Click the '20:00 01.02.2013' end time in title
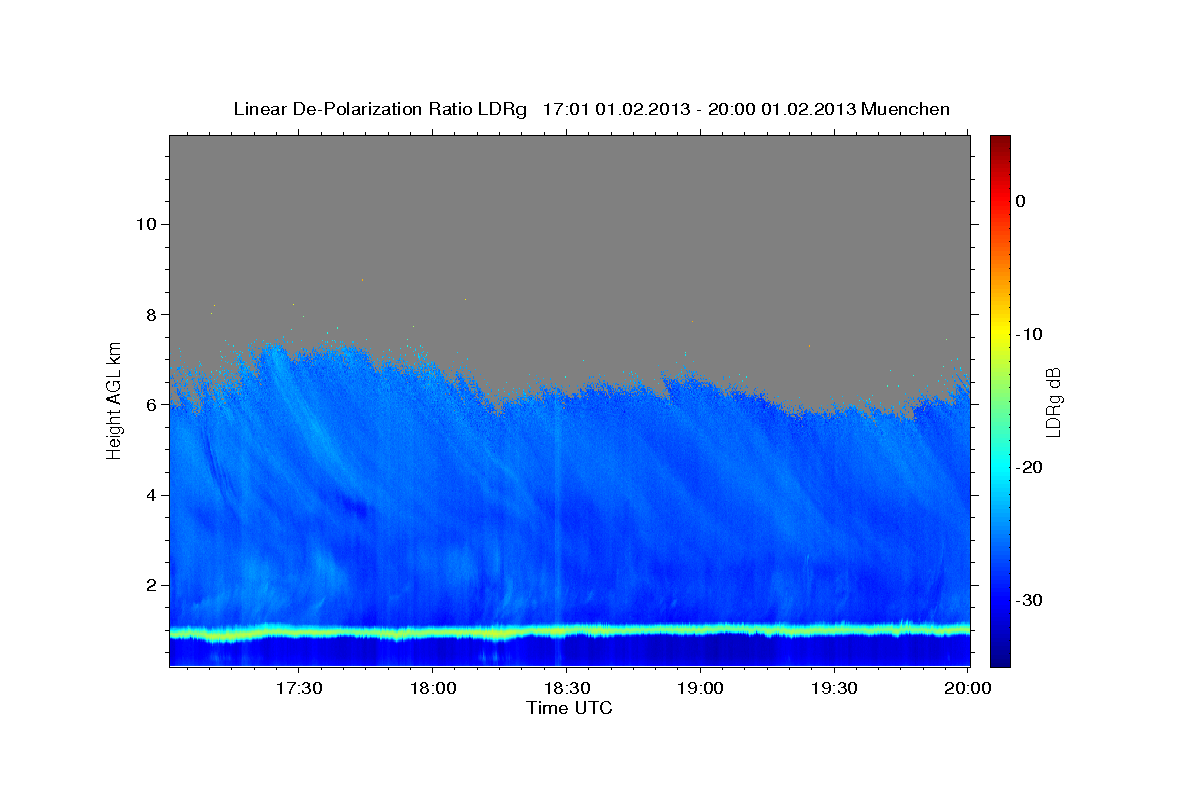This screenshot has height=800, width=1200. pos(782,109)
